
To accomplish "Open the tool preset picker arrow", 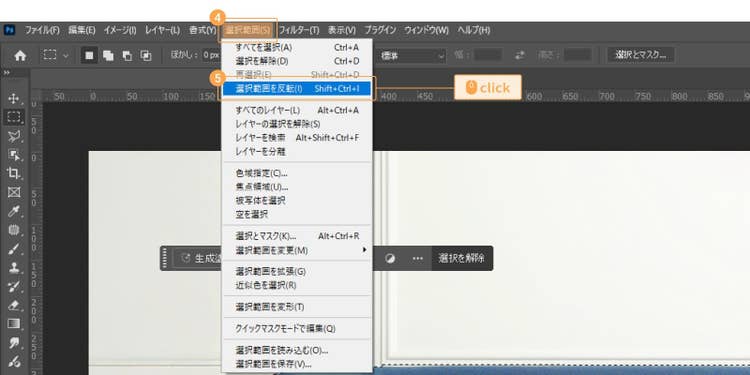I will [66, 56].
